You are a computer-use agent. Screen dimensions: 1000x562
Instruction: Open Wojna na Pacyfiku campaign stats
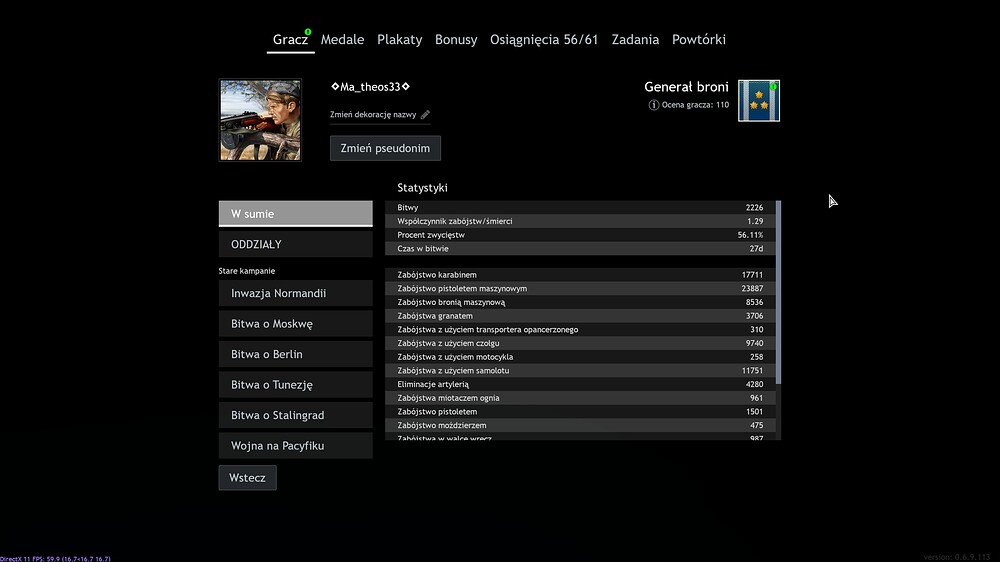(x=295, y=446)
